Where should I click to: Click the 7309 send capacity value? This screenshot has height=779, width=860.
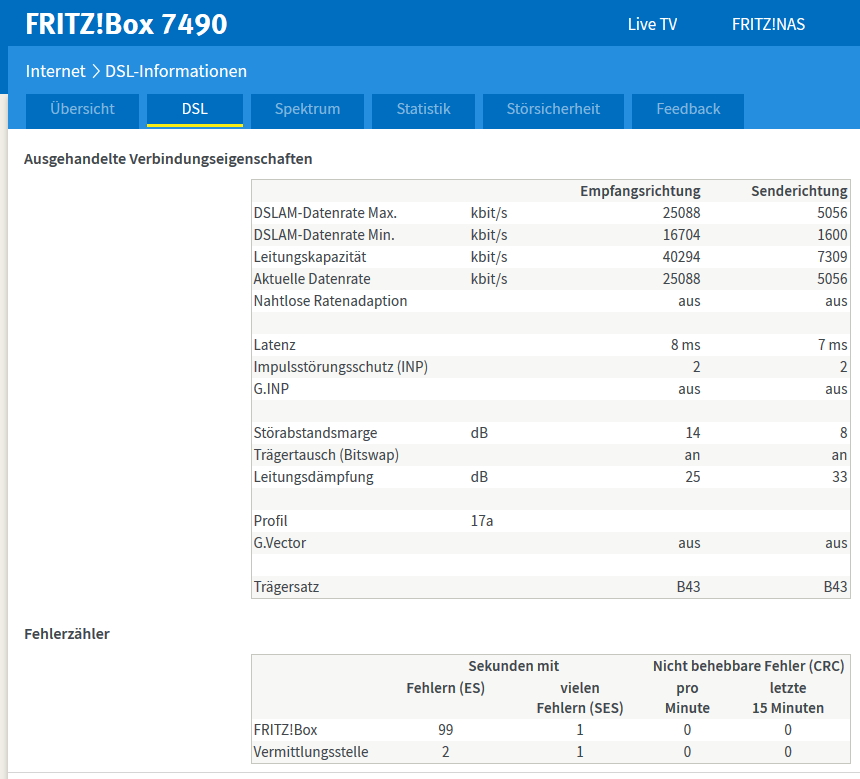832,257
